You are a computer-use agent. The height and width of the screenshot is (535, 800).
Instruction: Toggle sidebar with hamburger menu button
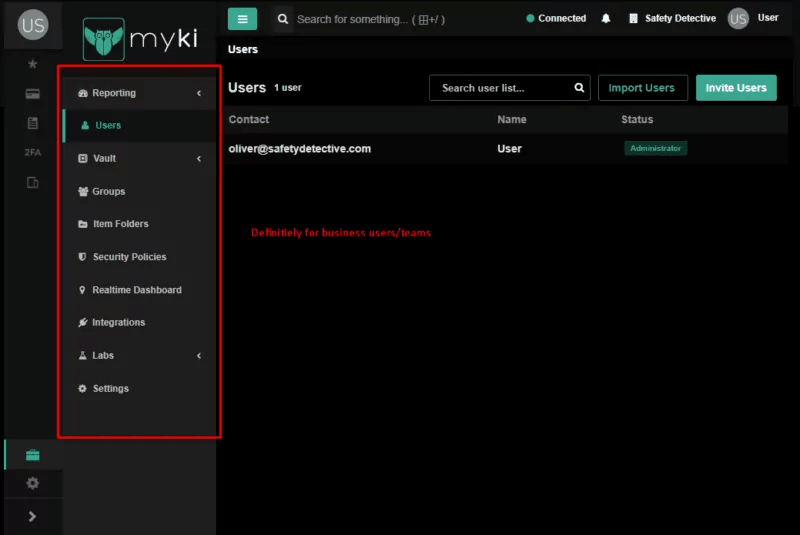pos(242,19)
